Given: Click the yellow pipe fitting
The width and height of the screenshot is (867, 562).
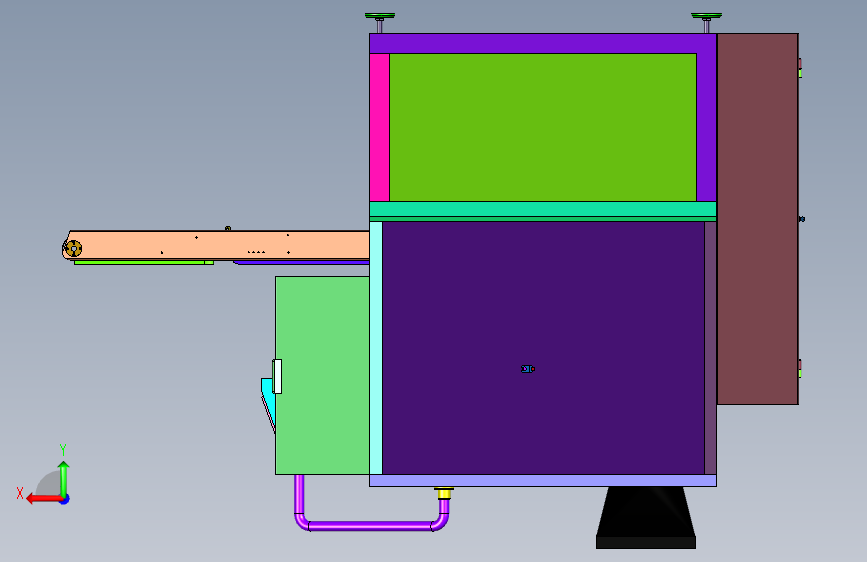Looking at the screenshot, I should coord(443,492).
